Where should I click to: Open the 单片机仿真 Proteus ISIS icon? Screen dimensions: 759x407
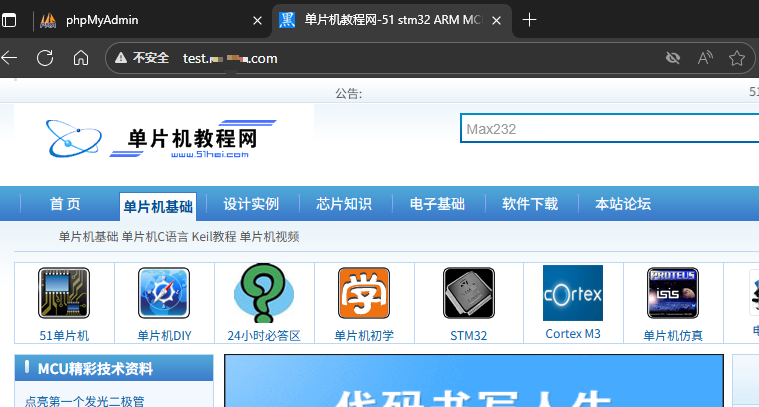tap(672, 293)
